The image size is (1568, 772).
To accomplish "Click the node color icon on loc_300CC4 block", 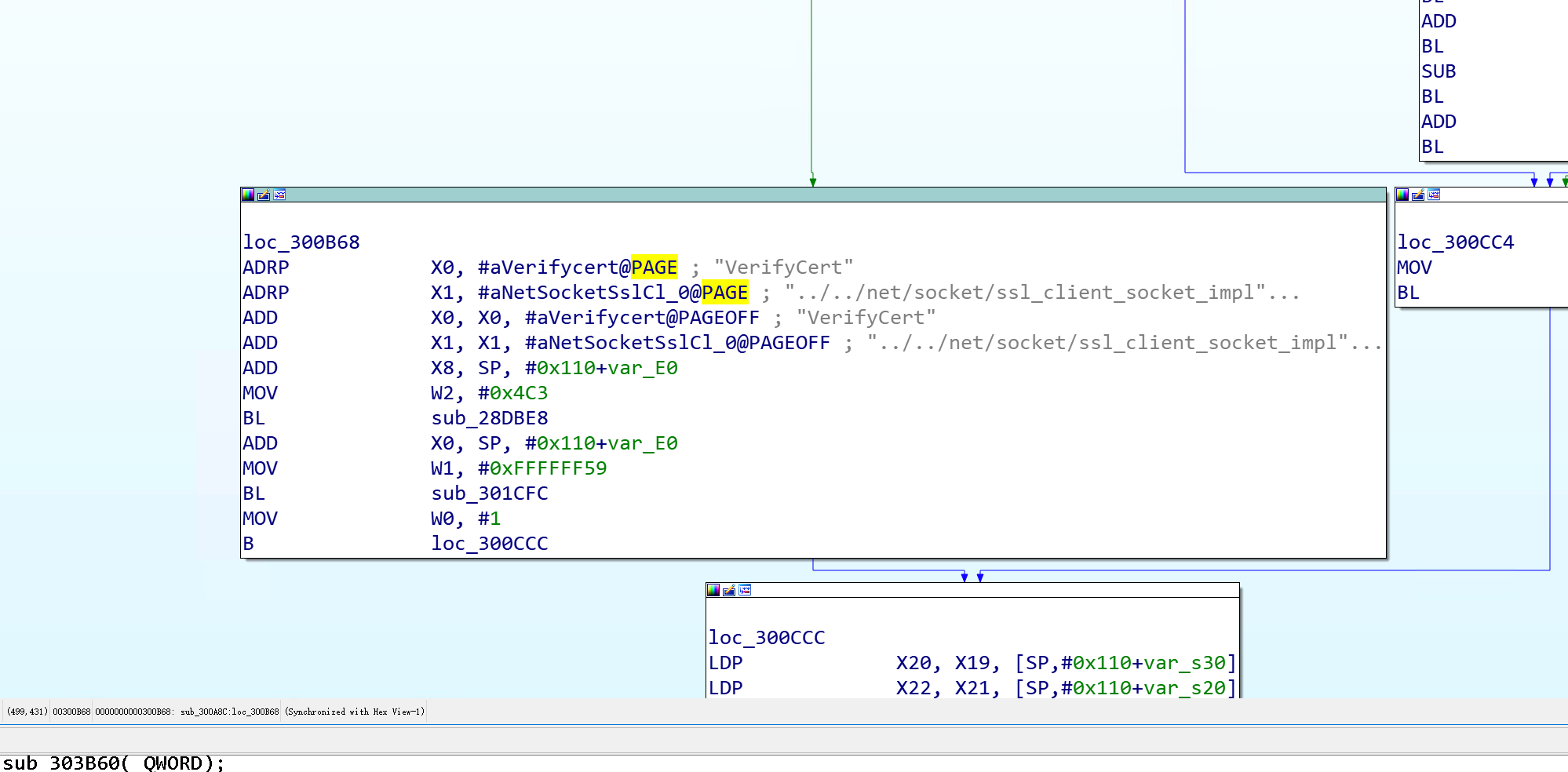I will tap(1402, 195).
